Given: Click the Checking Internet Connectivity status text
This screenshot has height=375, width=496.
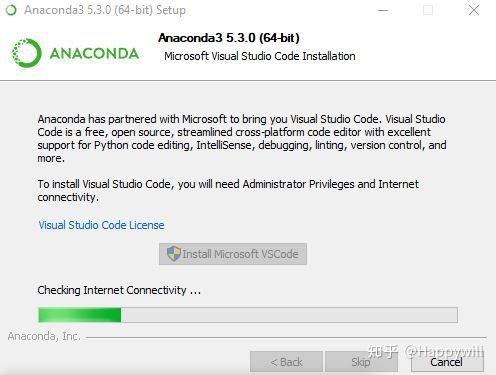Looking at the screenshot, I should [119, 290].
